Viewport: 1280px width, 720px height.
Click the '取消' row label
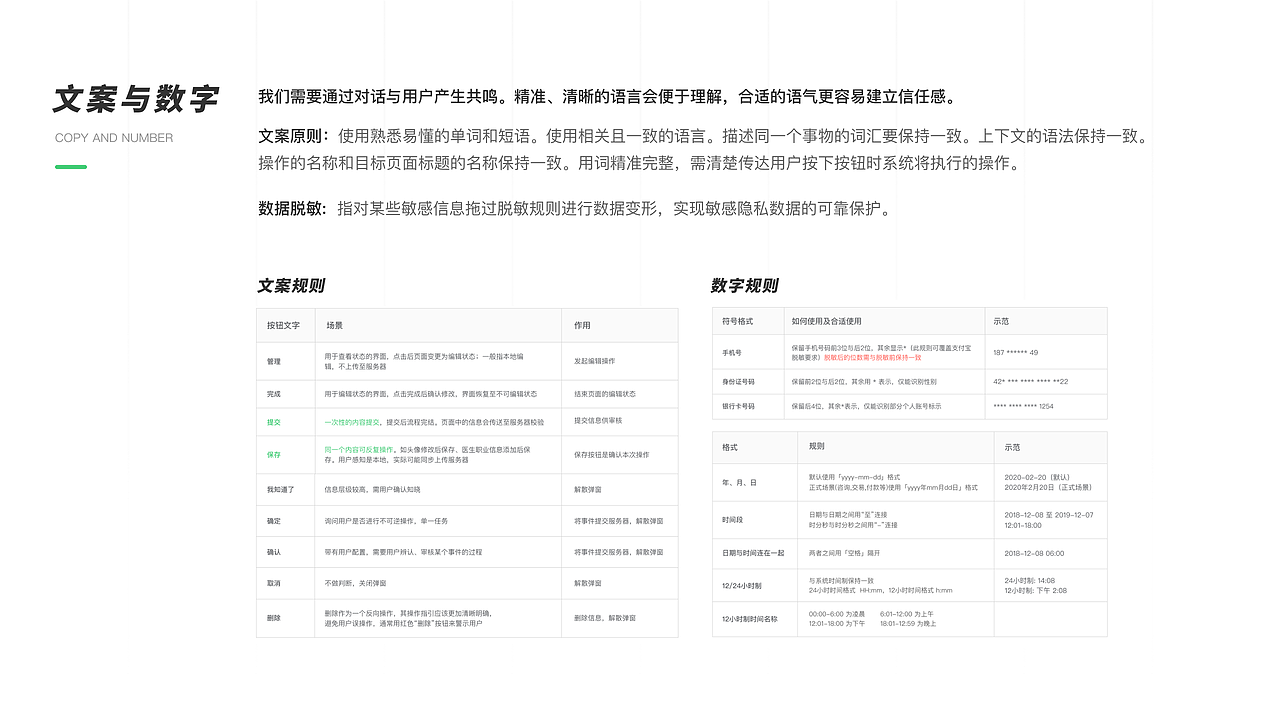click(x=274, y=583)
